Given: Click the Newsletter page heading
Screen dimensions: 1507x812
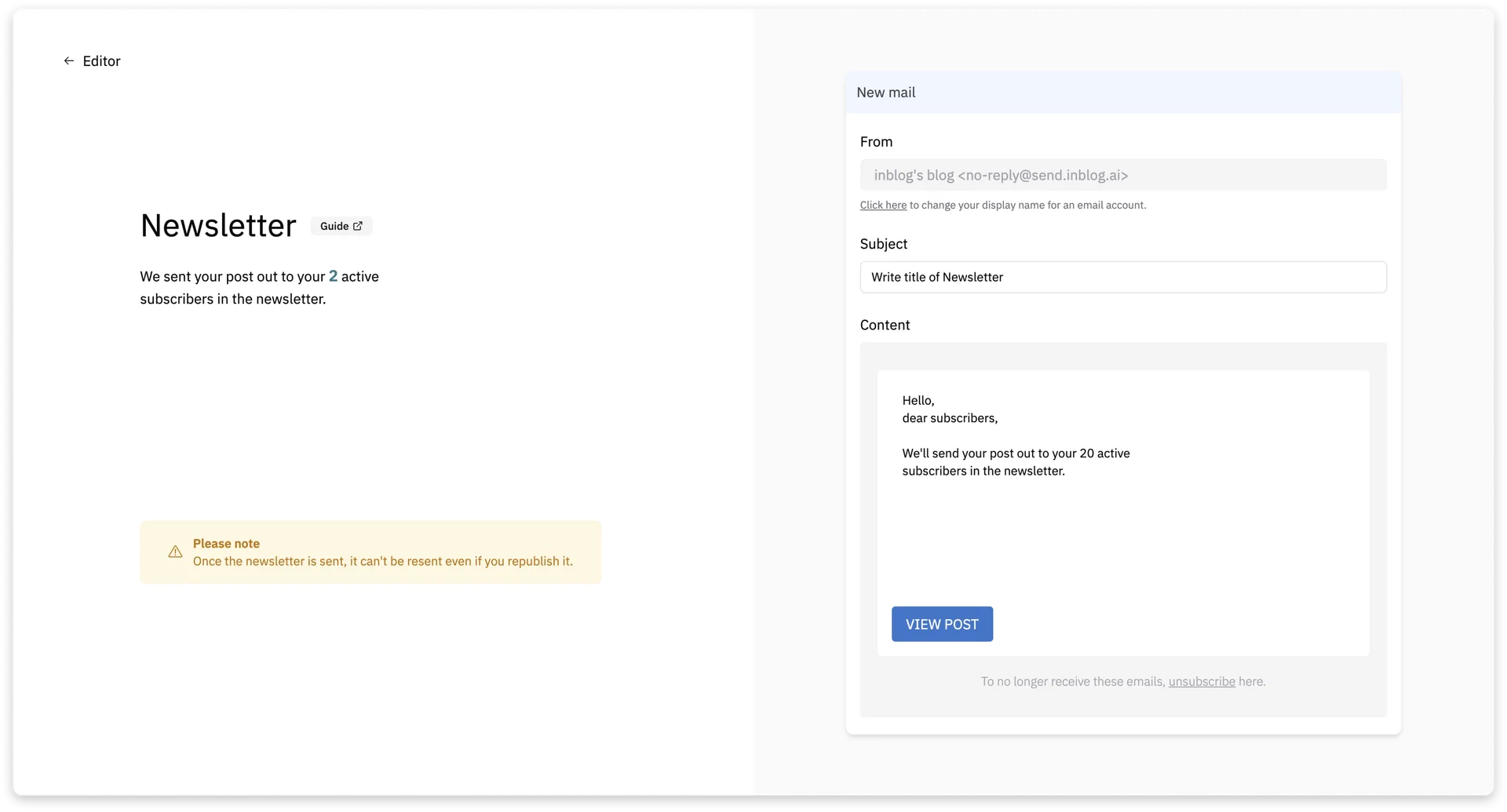Looking at the screenshot, I should (x=218, y=226).
